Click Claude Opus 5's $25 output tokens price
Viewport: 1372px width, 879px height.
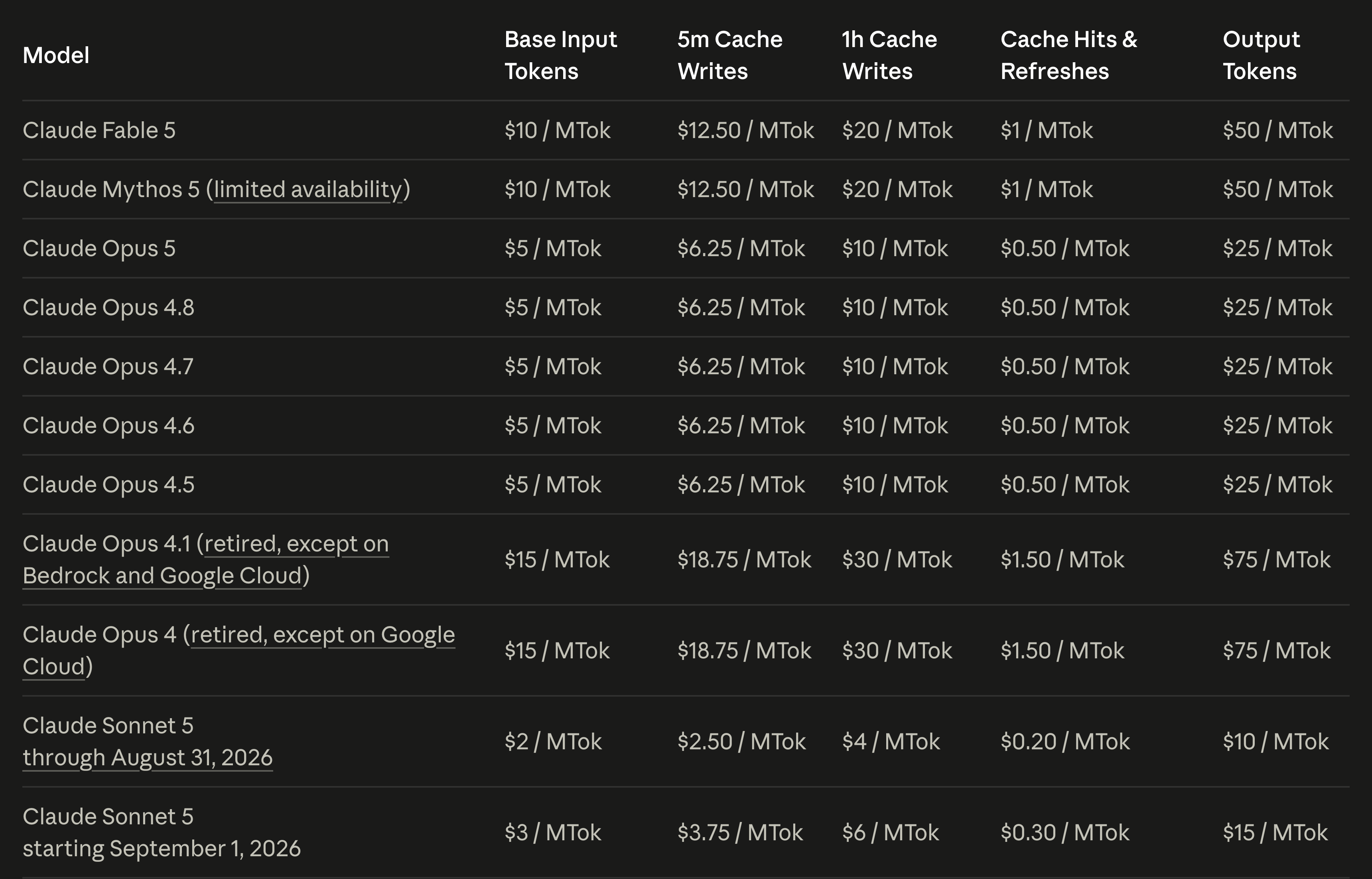tap(1278, 248)
